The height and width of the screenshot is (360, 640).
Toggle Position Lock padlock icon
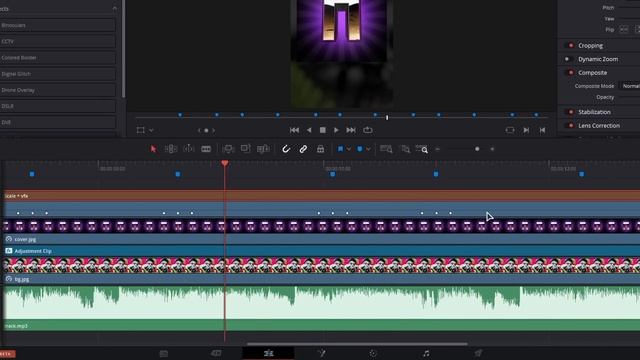320,149
